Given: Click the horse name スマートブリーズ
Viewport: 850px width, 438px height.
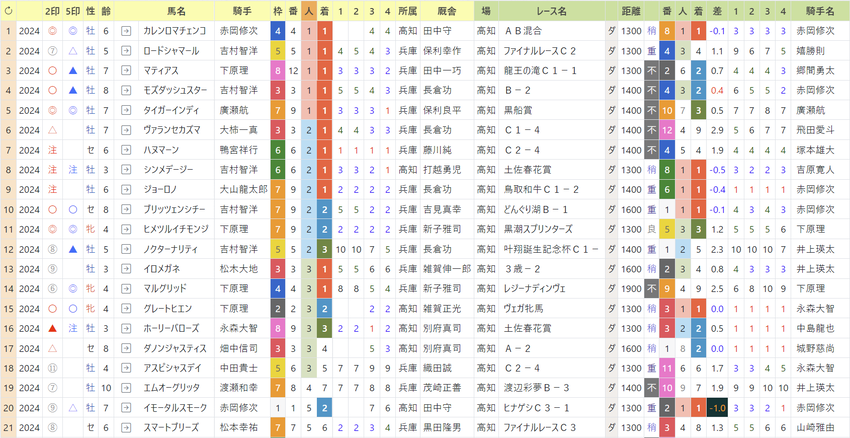Looking at the screenshot, I should [x=171, y=427].
